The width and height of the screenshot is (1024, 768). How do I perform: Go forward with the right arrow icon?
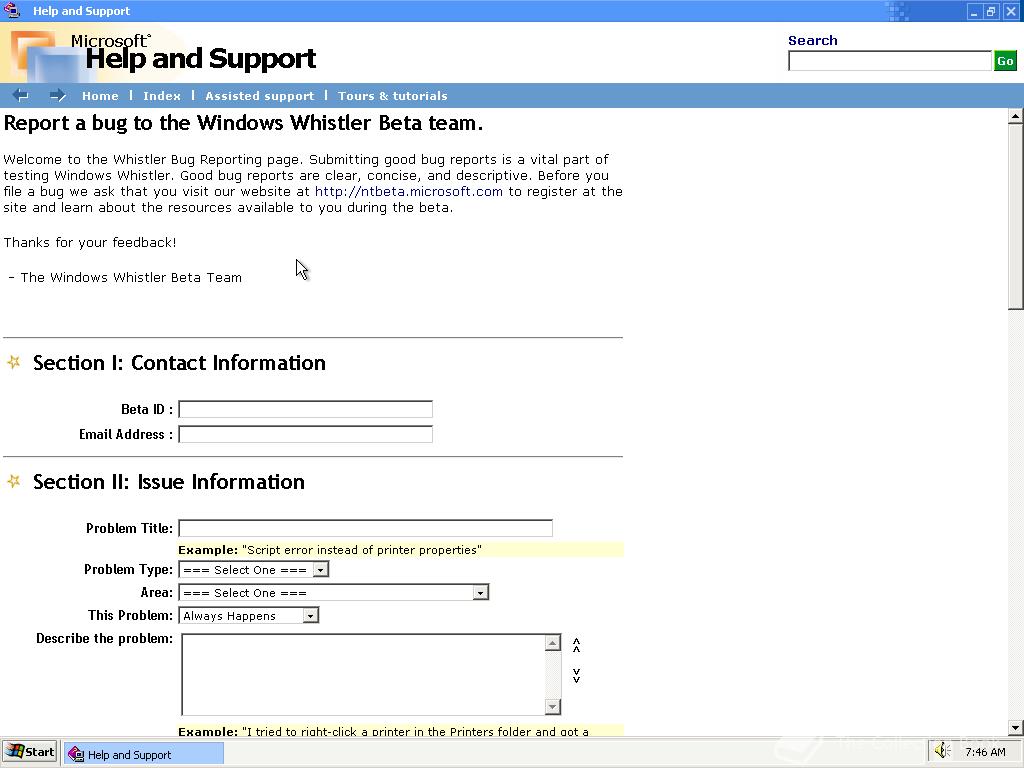point(57,95)
